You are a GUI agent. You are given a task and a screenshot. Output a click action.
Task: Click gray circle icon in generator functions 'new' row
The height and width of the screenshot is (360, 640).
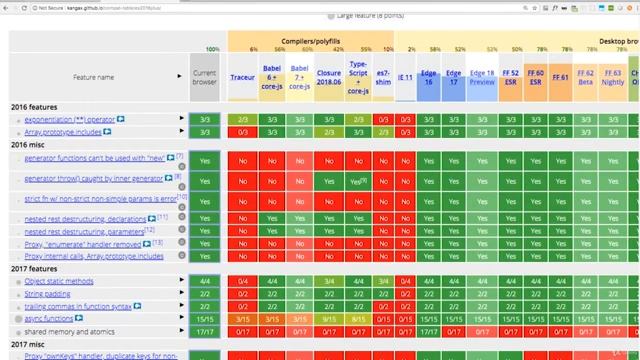182,167
